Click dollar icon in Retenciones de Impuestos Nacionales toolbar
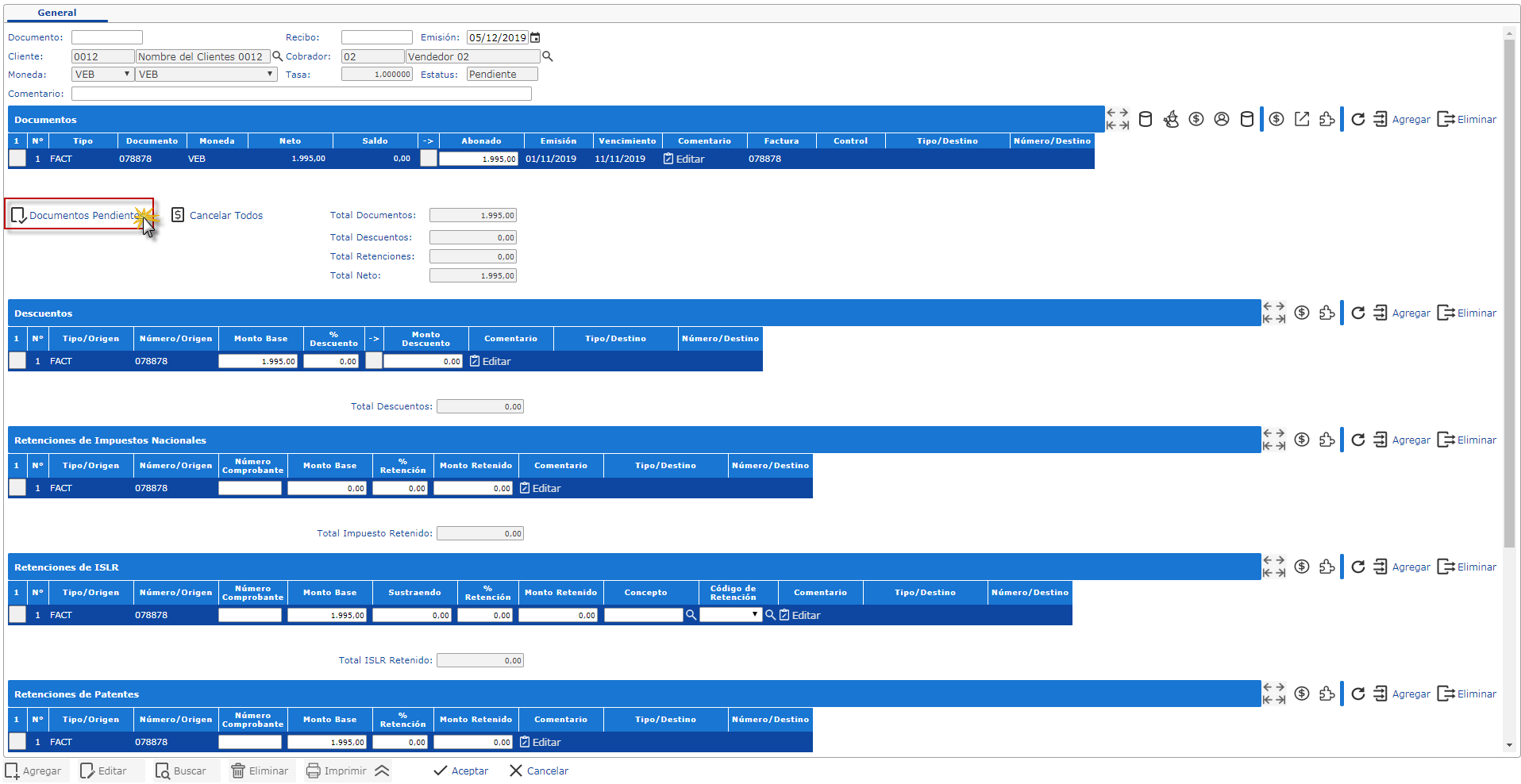 click(x=1302, y=440)
